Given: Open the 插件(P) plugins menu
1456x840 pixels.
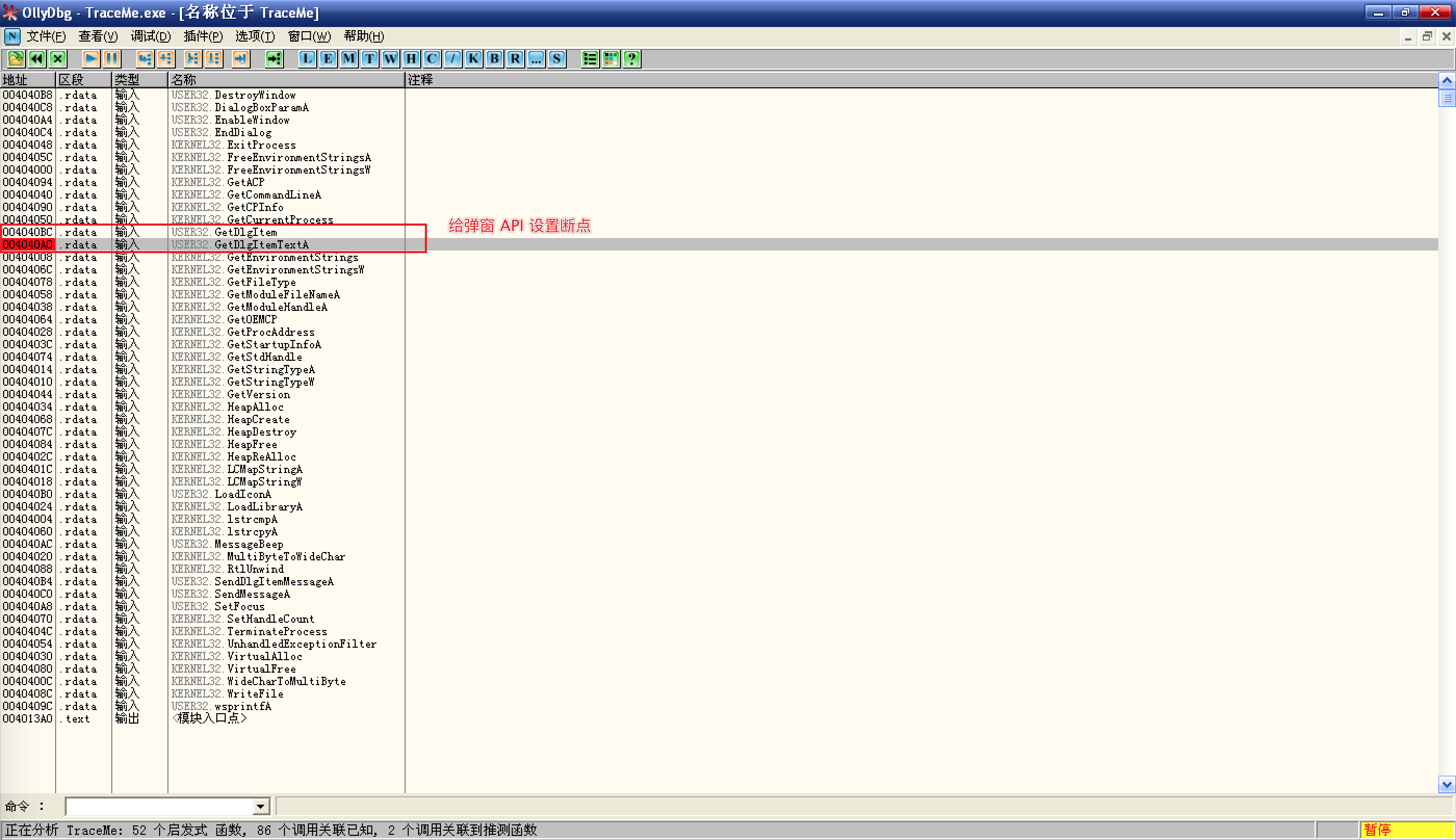Looking at the screenshot, I should pos(203,36).
